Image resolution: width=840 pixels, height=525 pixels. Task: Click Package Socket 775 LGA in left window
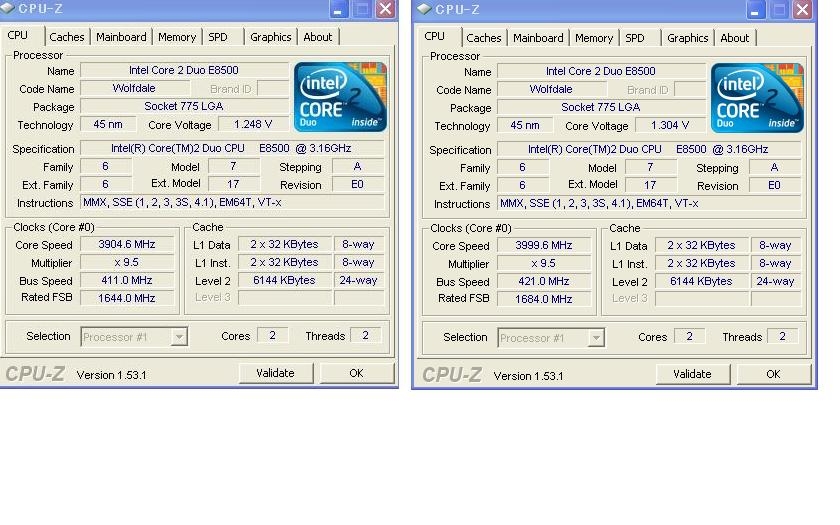184,106
